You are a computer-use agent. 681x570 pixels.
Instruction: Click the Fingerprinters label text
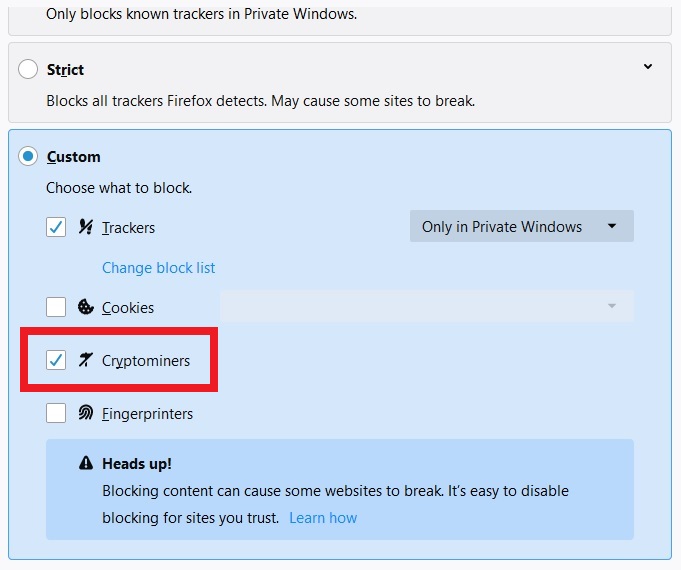click(x=147, y=414)
